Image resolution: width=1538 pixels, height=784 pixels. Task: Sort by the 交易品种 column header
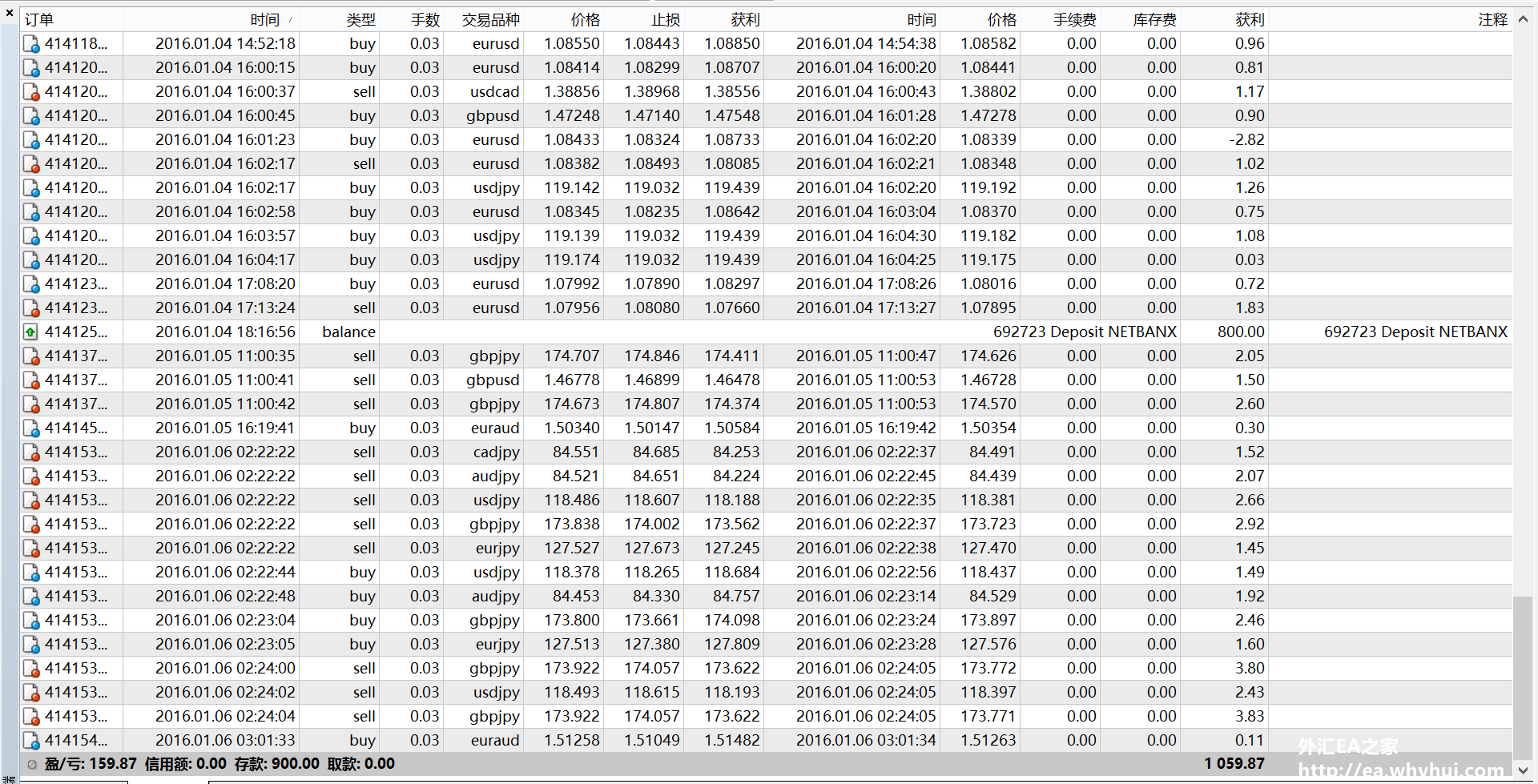[483, 19]
